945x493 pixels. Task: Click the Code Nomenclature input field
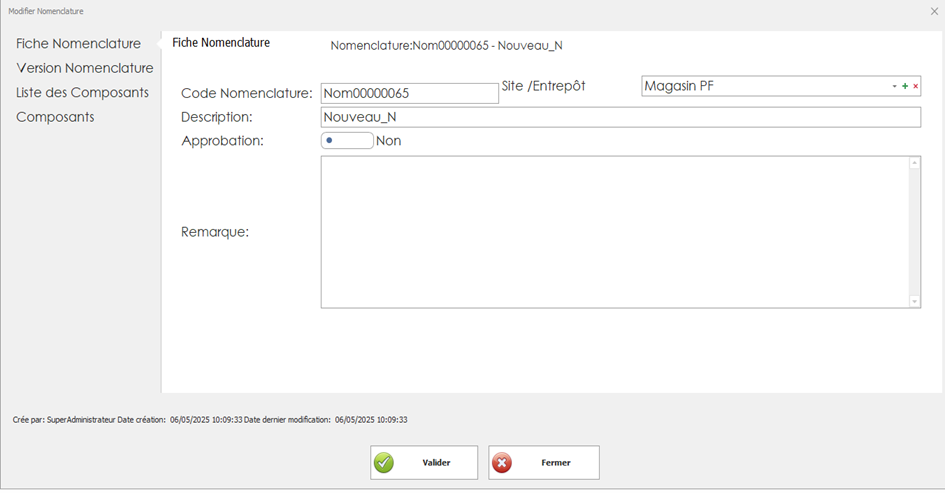[409, 94]
